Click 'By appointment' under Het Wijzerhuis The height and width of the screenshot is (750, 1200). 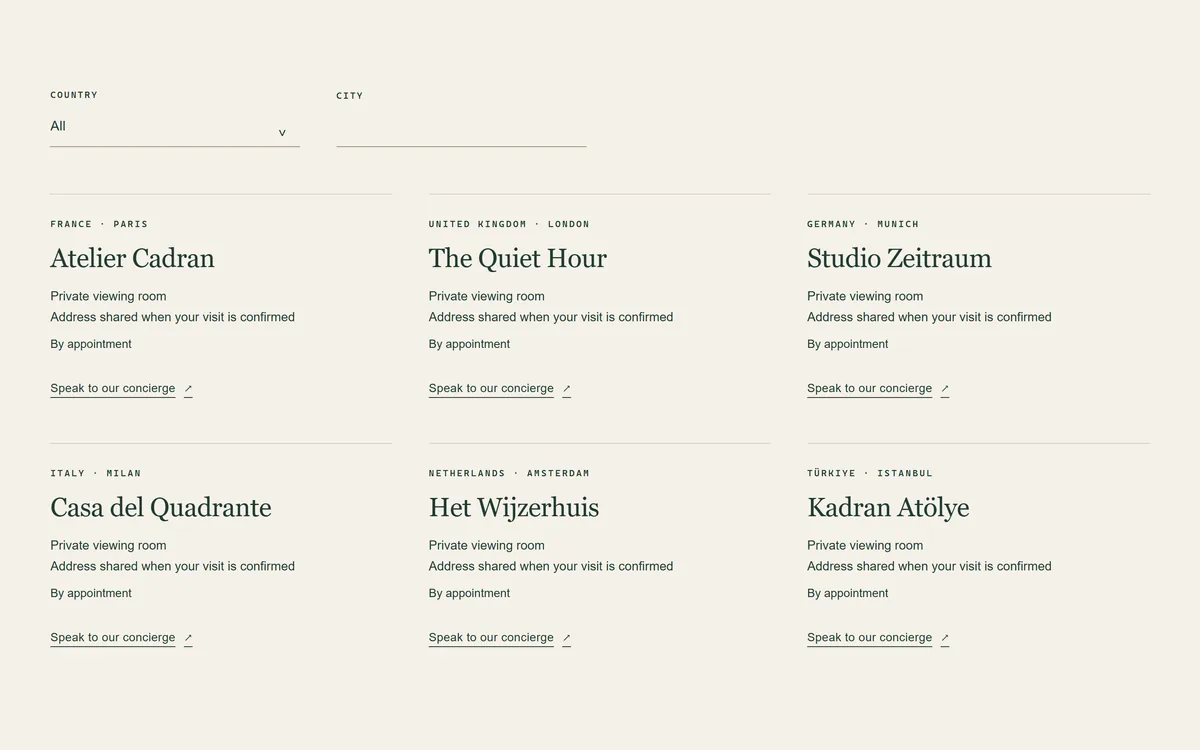coord(469,593)
